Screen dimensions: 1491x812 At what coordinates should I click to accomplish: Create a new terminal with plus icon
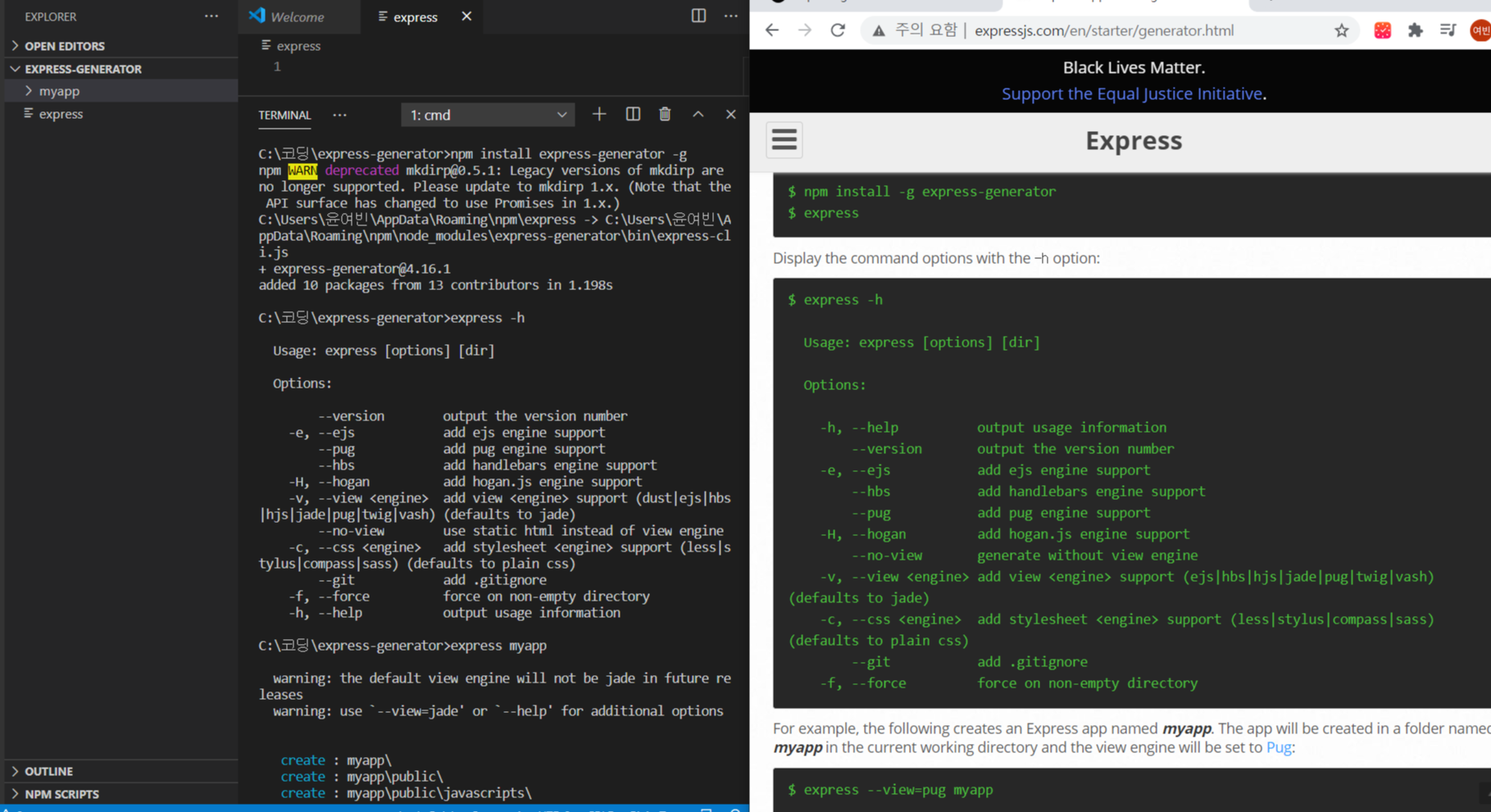[x=599, y=115]
